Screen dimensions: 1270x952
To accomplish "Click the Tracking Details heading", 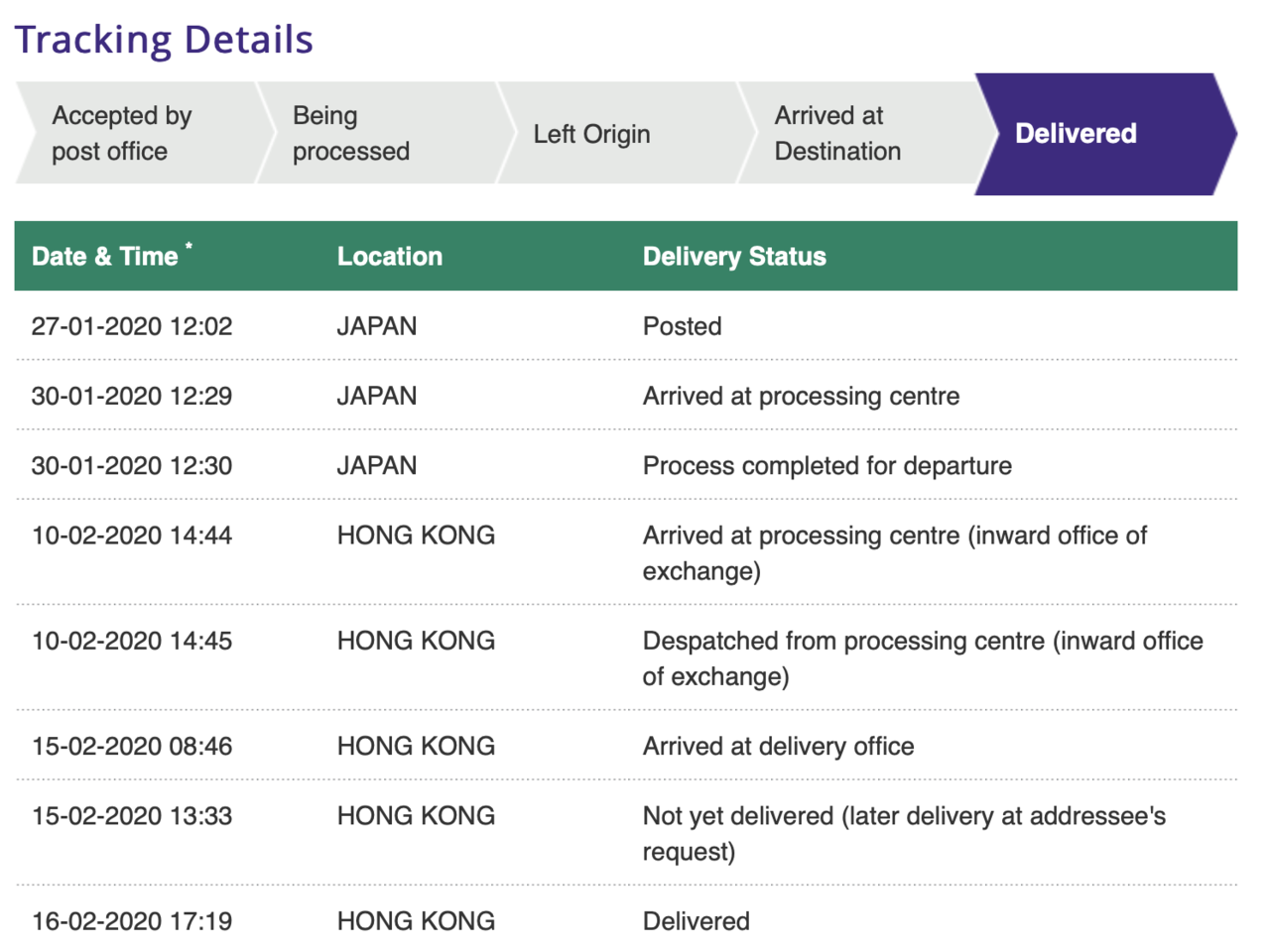I will (164, 40).
